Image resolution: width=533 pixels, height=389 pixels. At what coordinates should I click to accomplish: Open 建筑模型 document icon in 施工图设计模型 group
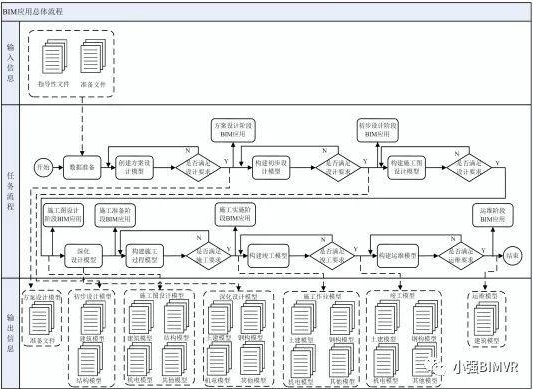pos(141,318)
